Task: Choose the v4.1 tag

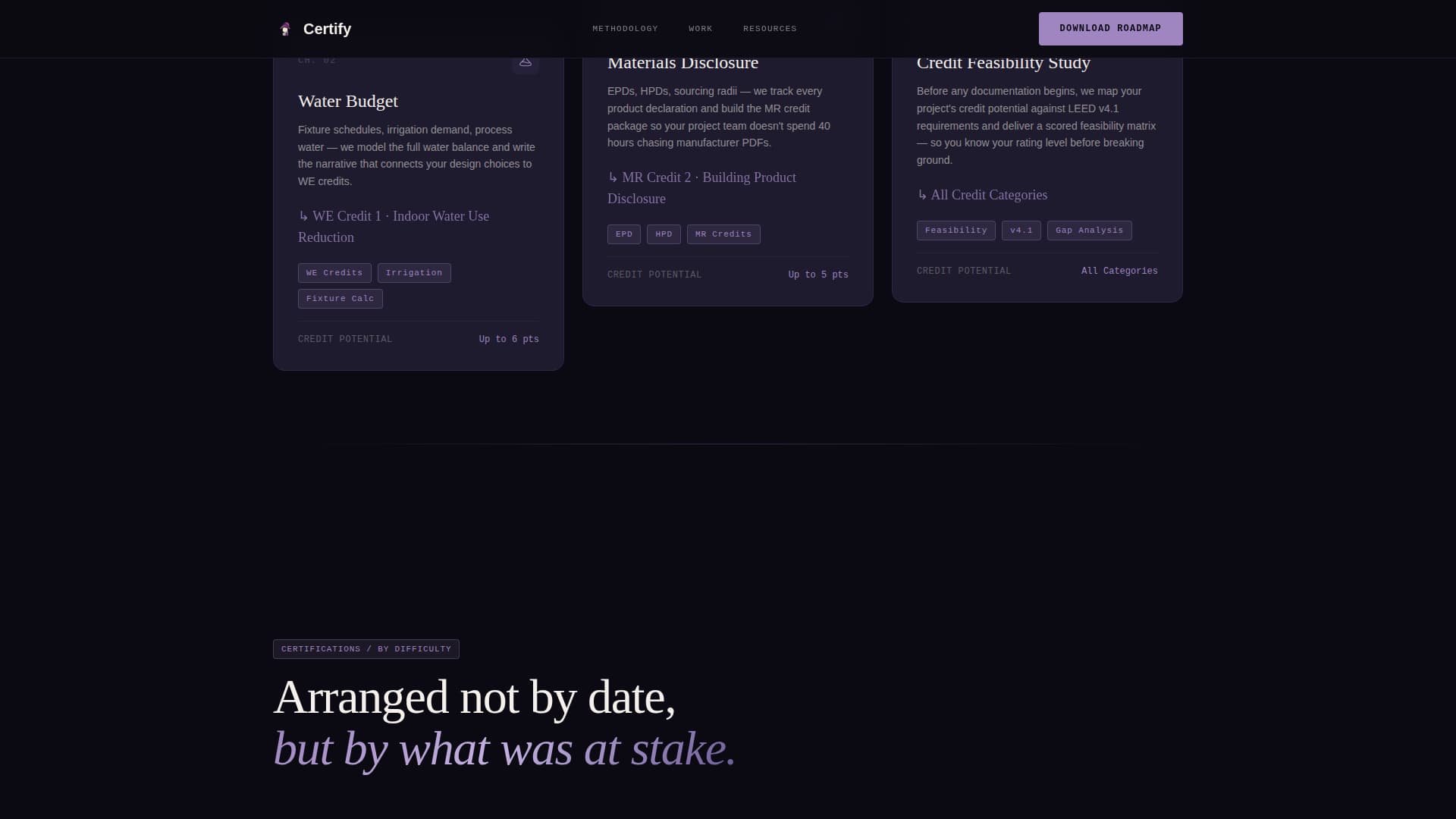Action: point(1021,231)
